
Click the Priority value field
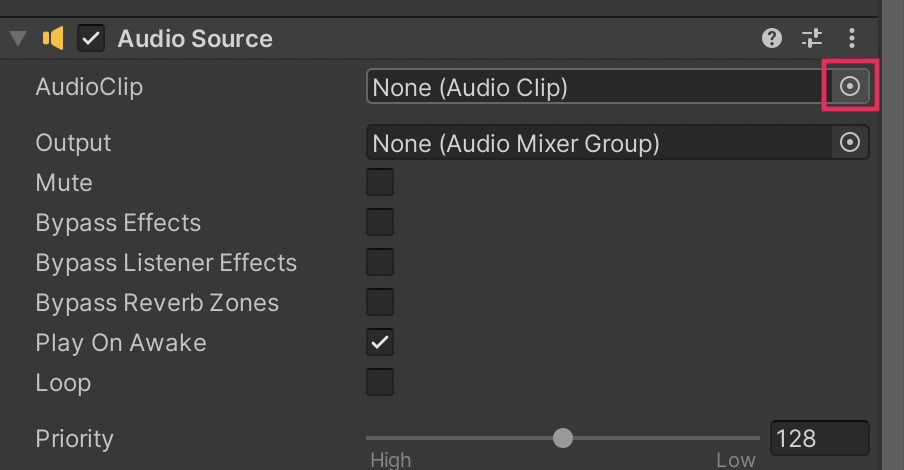819,438
